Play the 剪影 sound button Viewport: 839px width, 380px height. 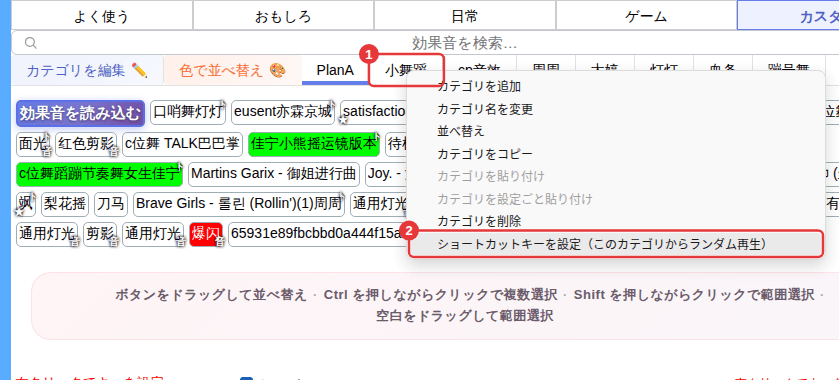point(100,234)
